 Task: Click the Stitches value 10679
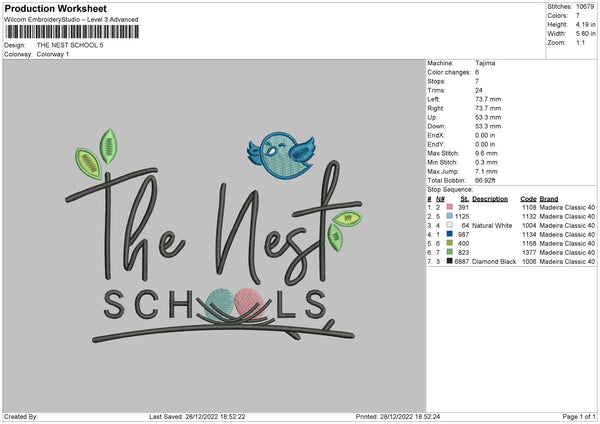coord(585,7)
